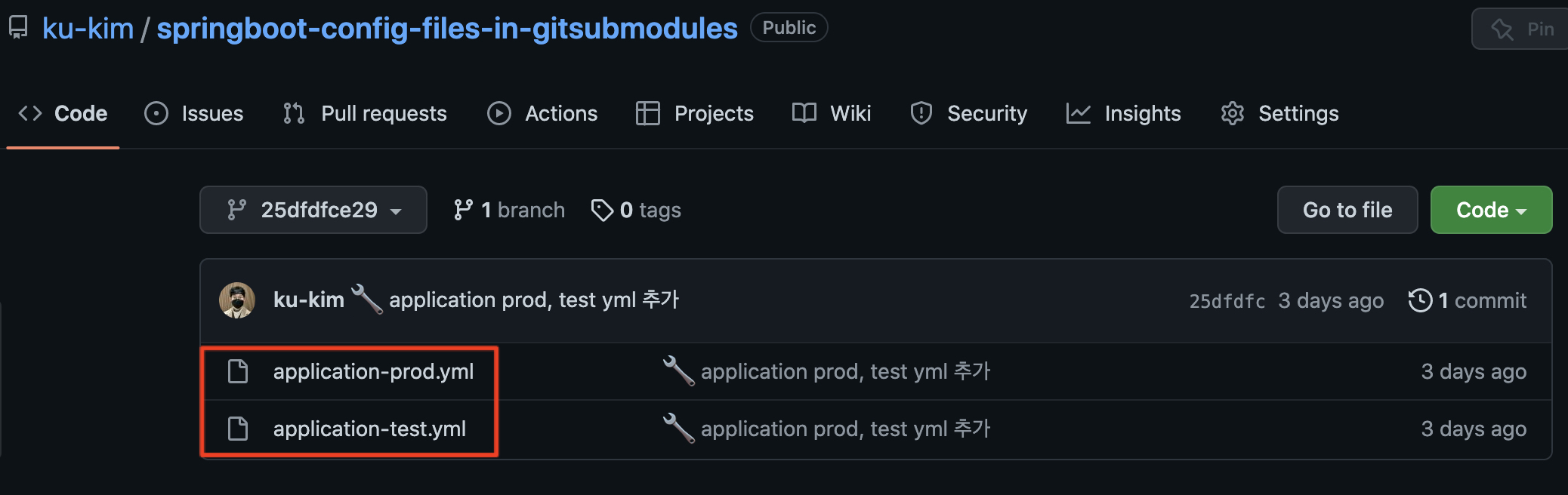Viewport: 1568px width, 495px height.
Task: Click the Pin repository button
Action: [x=1520, y=29]
